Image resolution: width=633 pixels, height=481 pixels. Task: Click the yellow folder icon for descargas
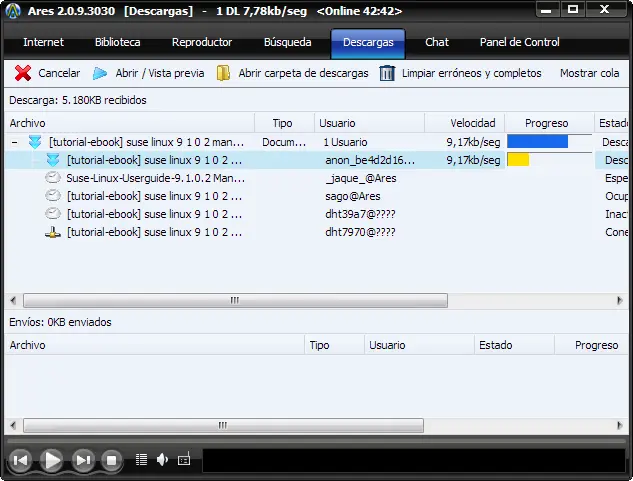tap(223, 73)
